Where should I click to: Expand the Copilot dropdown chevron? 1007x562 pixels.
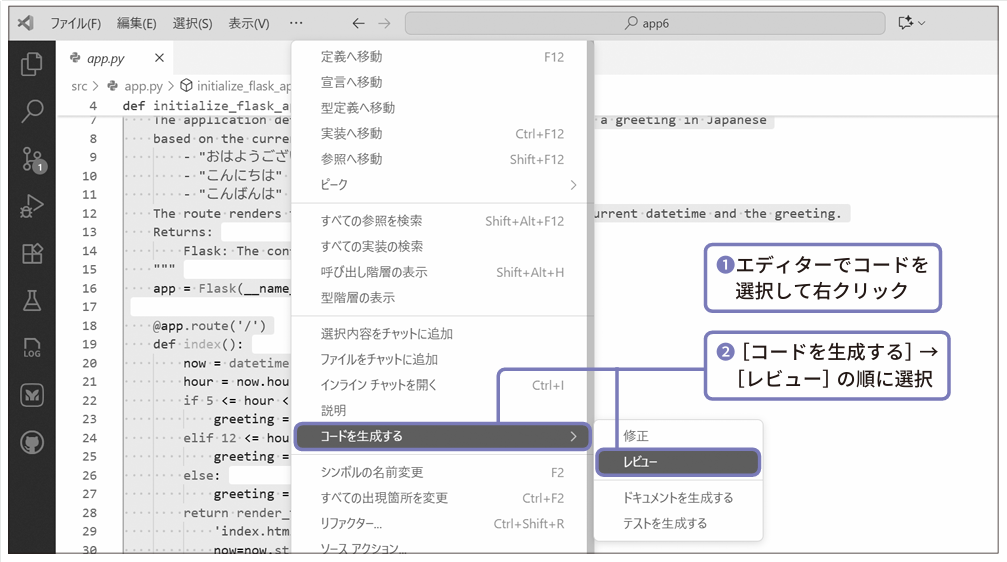[x=922, y=23]
